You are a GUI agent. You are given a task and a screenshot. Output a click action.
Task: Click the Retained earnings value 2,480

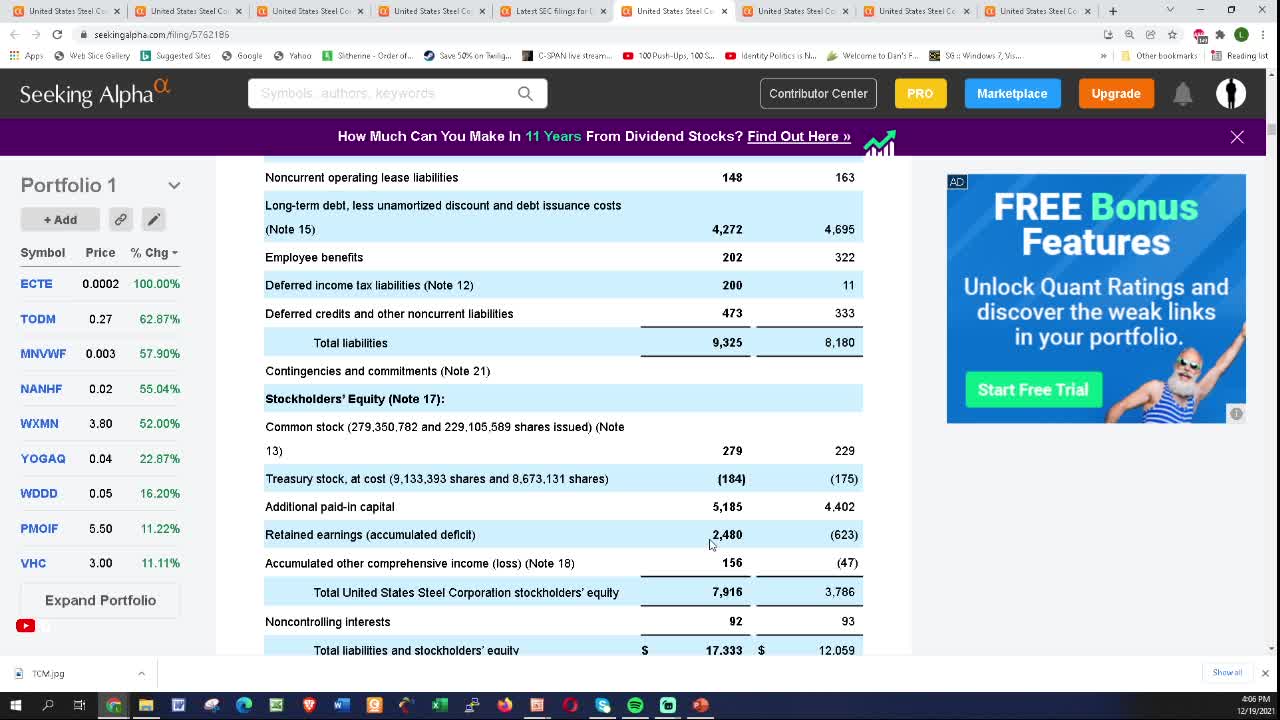727,535
